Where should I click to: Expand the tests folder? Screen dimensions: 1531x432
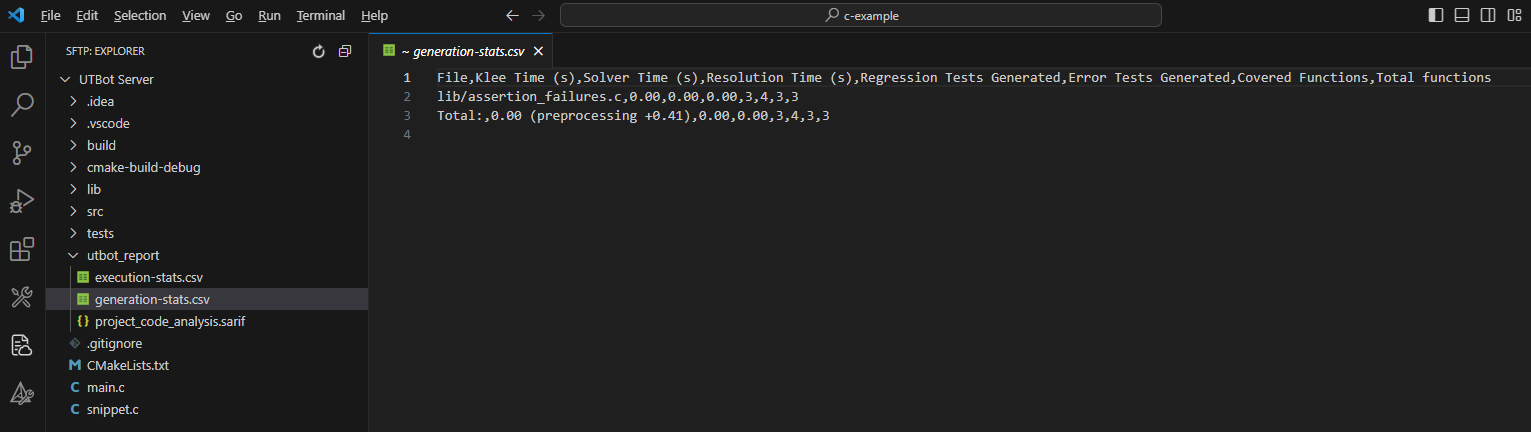pyautogui.click(x=100, y=233)
